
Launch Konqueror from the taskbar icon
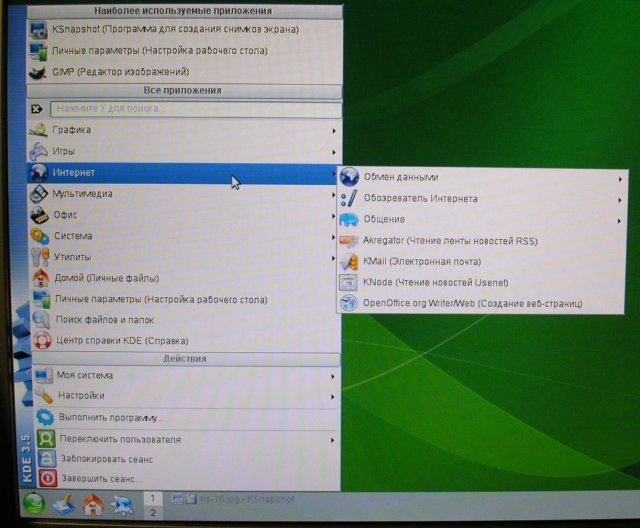(123, 505)
